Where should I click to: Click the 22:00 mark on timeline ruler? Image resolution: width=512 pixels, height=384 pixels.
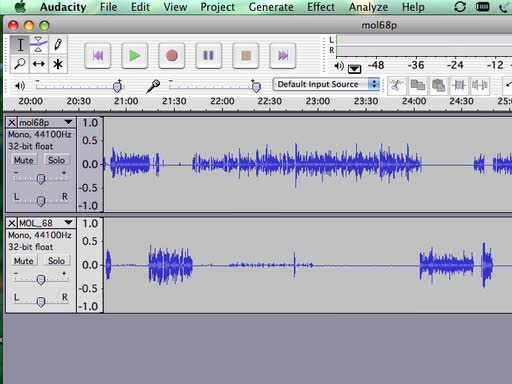pos(222,101)
